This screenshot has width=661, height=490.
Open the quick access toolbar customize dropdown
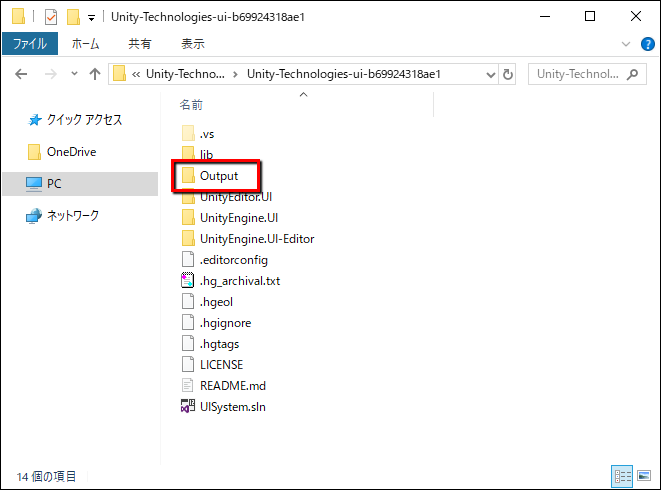click(91, 18)
